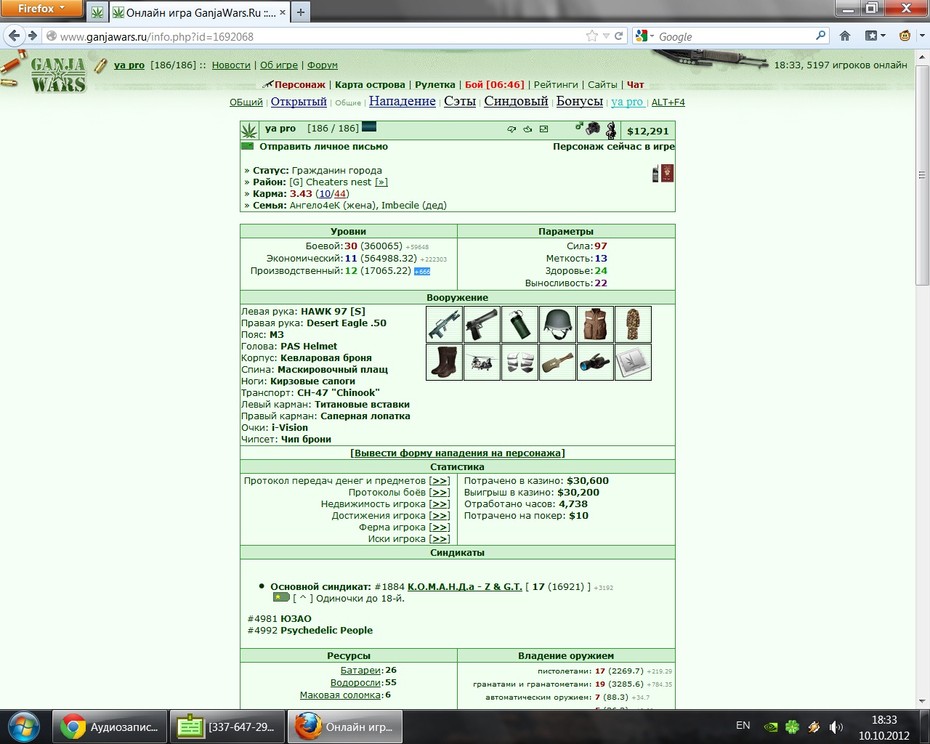
Task: Click the syndicate badge icon before Одиночки
Action: click(281, 597)
